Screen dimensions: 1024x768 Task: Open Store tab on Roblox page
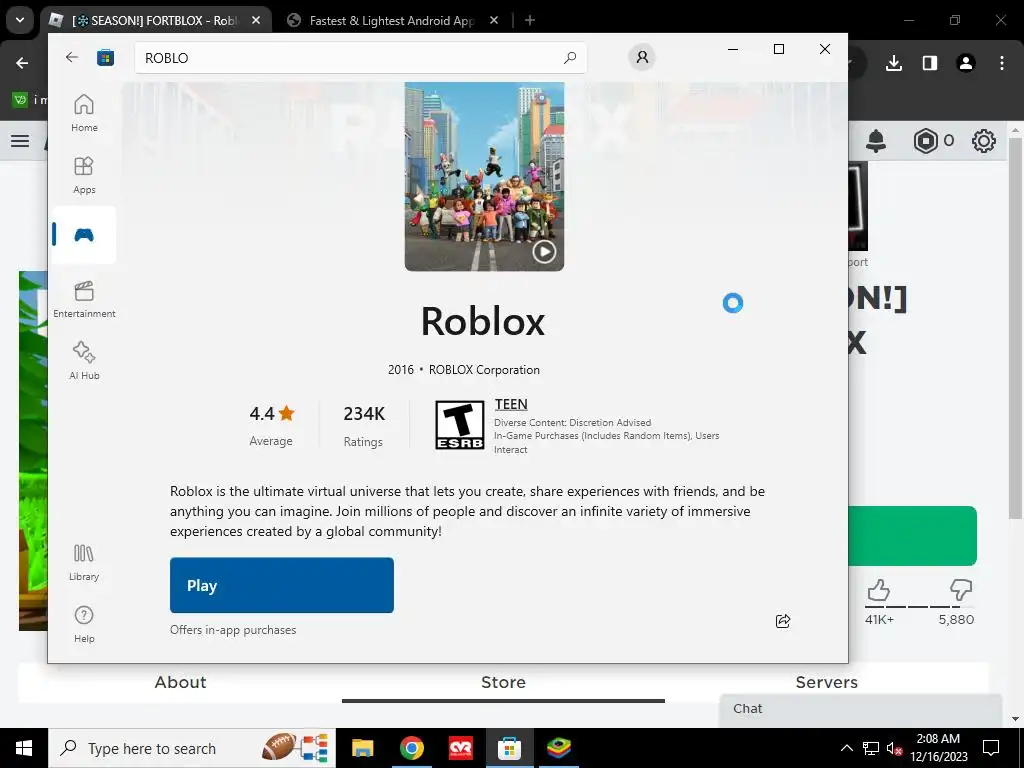pos(504,682)
